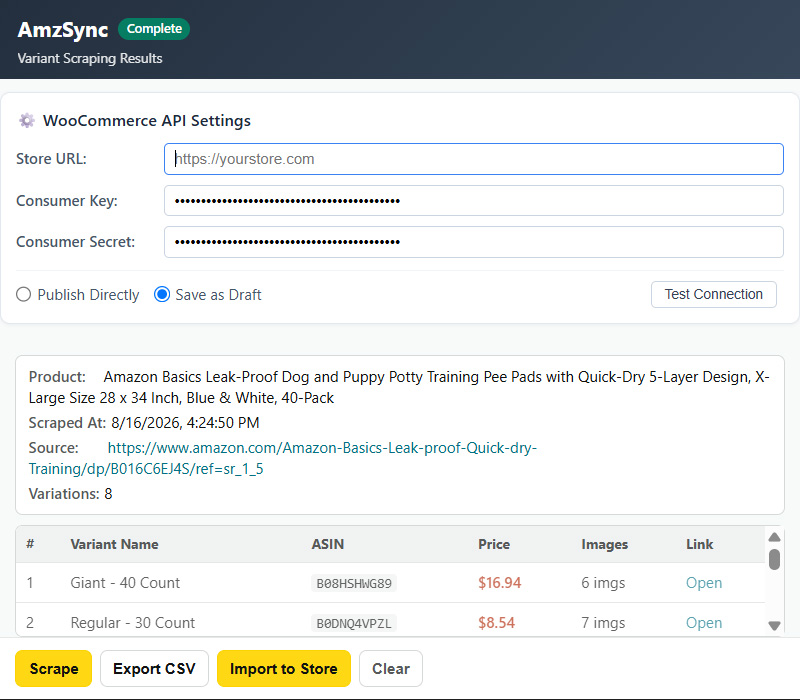Click the gear icon beside WooCommerce API Settings
Viewport: 800px width, 700px height.
27,121
